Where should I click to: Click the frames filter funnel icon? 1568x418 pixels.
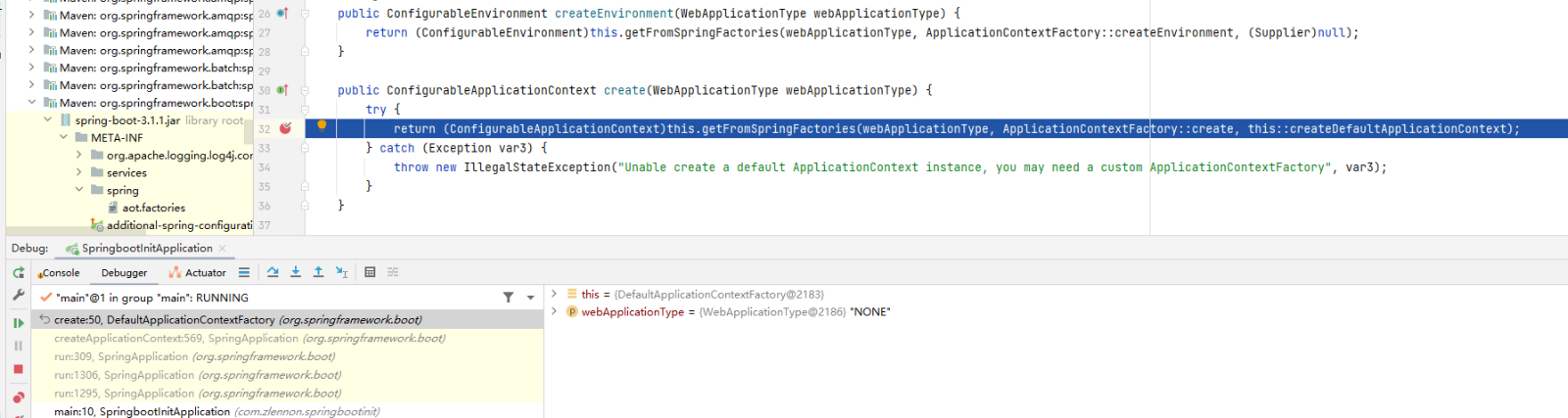[508, 298]
